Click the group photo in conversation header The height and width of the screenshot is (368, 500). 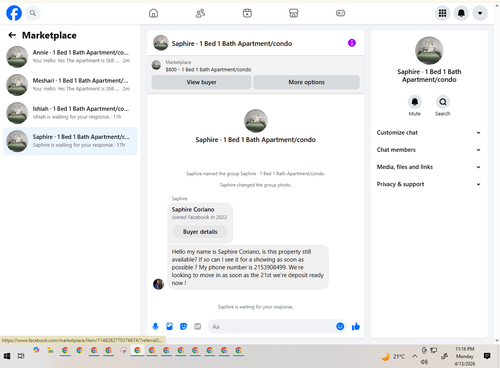(161, 43)
